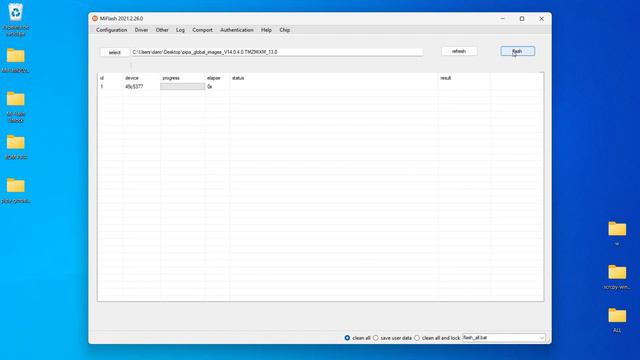Screen dimensions: 640x360
Task: Open the Log menu
Action: (180, 30)
